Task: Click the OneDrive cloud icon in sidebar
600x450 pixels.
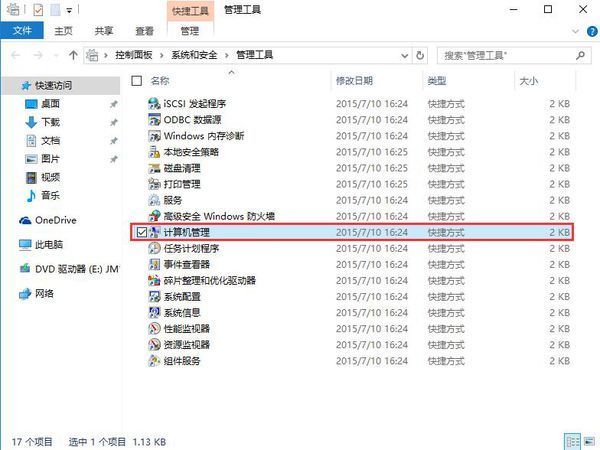Action: tap(25, 220)
